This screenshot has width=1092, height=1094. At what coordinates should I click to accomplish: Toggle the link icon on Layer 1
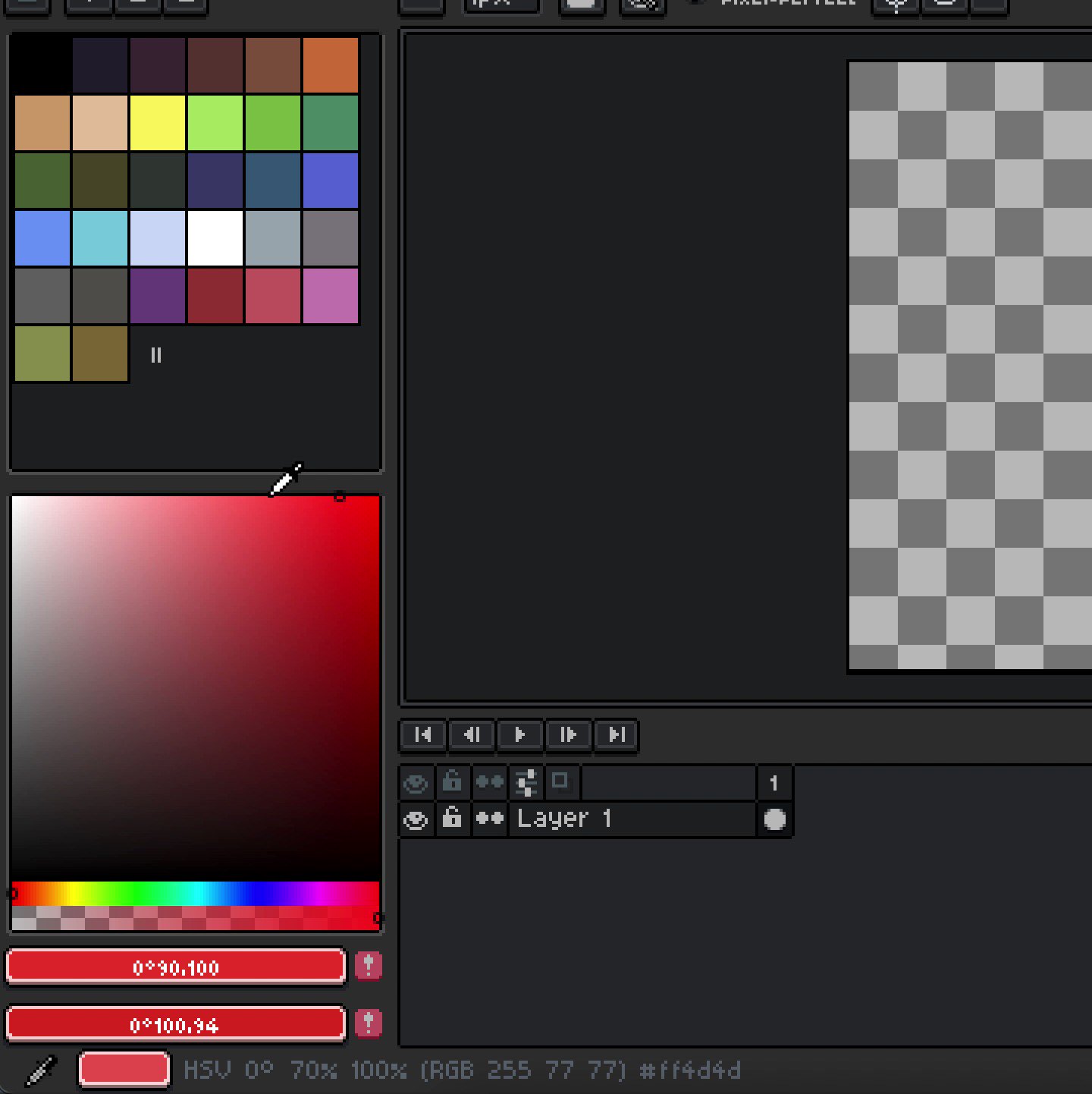tap(490, 819)
